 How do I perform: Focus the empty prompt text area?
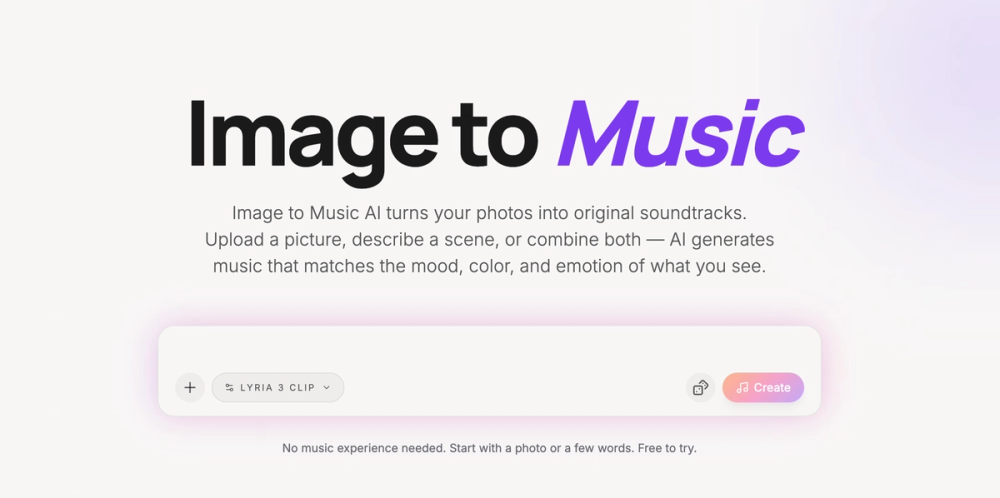coord(489,349)
